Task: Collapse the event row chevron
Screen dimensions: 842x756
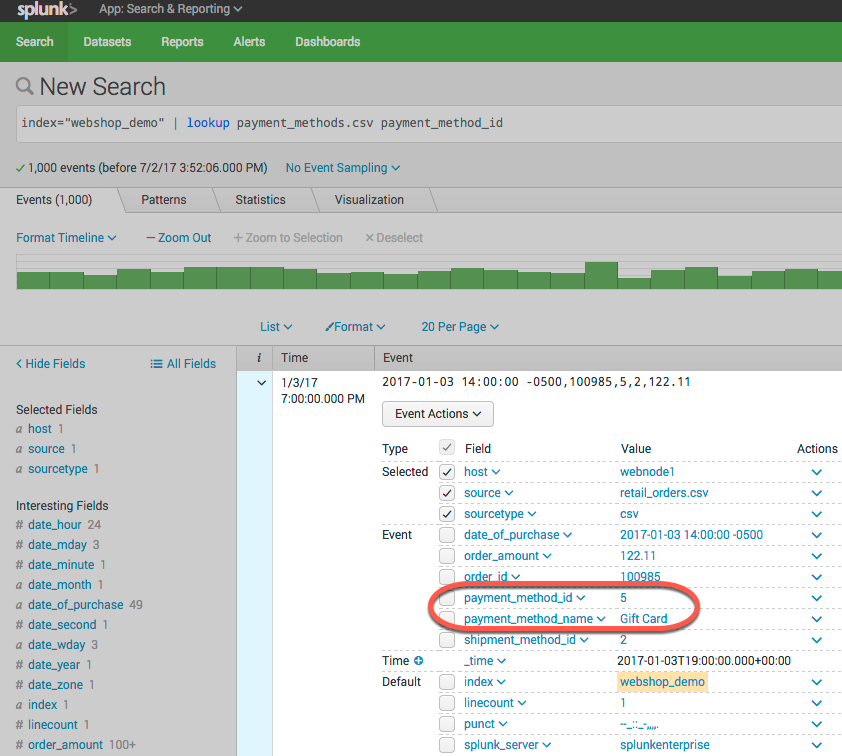Action: point(261,383)
